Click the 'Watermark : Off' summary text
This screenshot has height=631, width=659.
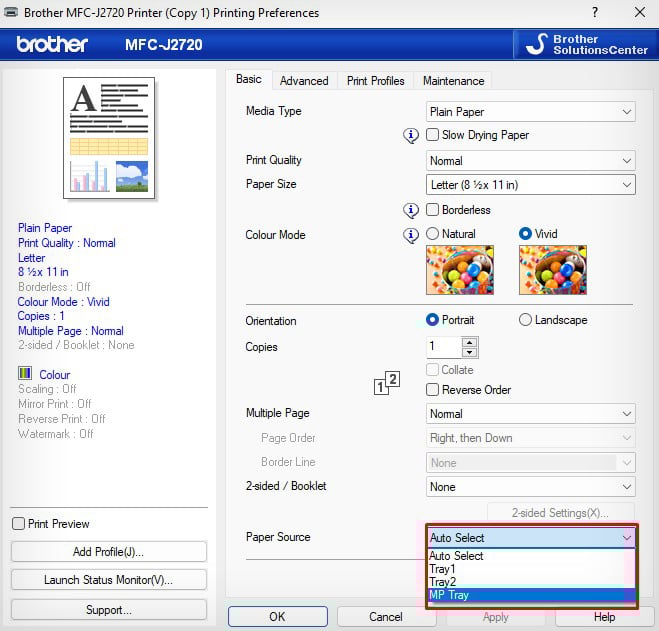pos(56,433)
